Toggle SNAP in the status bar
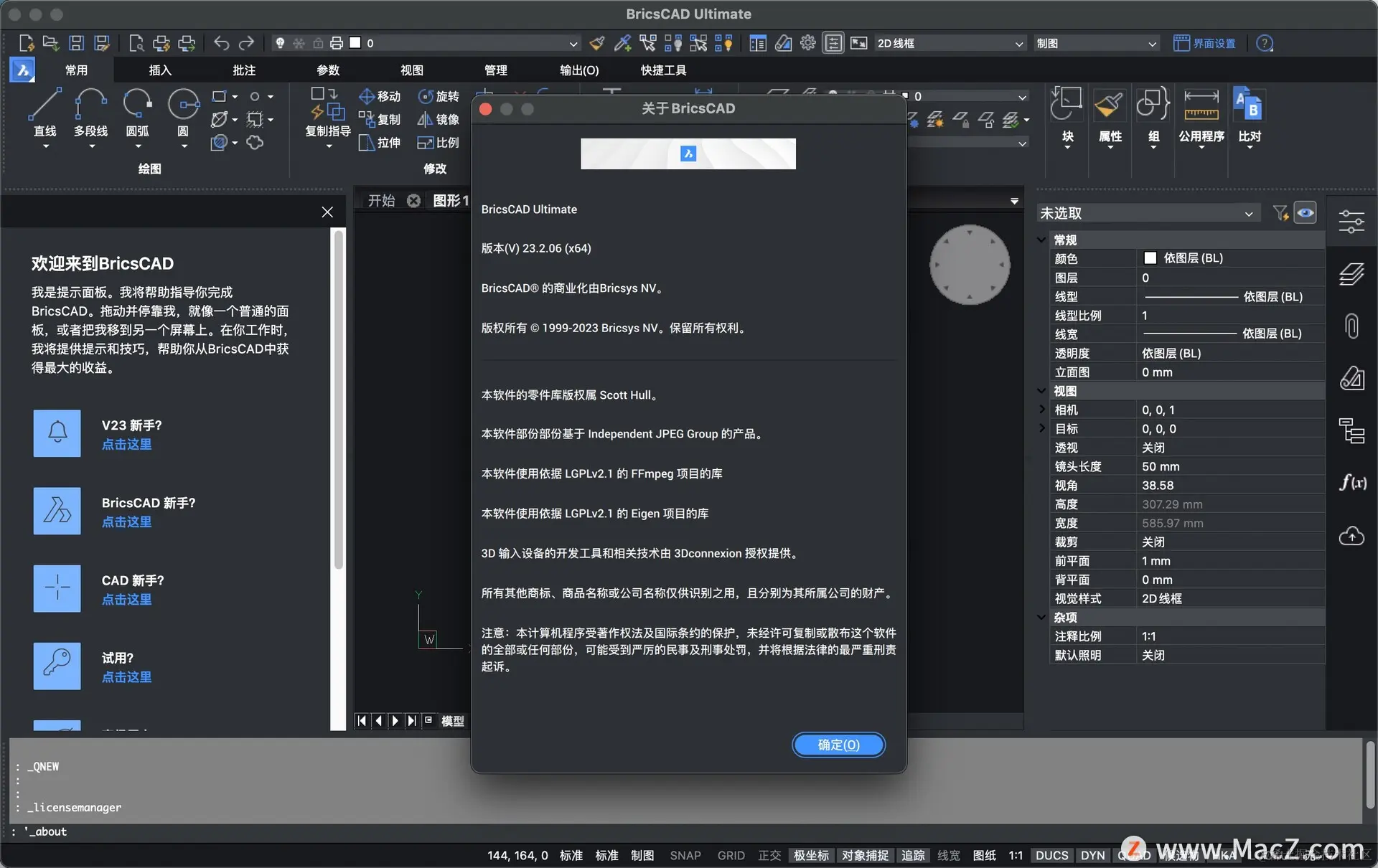Screen dimensions: 1378x868 point(685,855)
